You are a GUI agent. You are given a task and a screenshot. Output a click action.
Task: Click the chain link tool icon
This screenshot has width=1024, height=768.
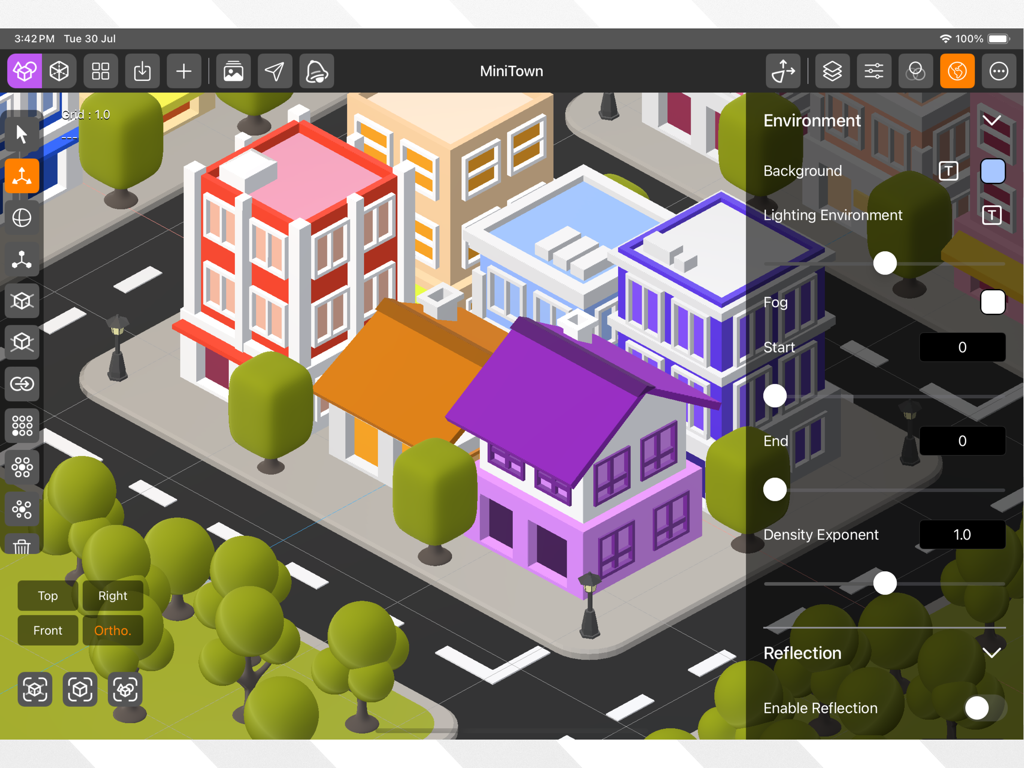pos(21,384)
